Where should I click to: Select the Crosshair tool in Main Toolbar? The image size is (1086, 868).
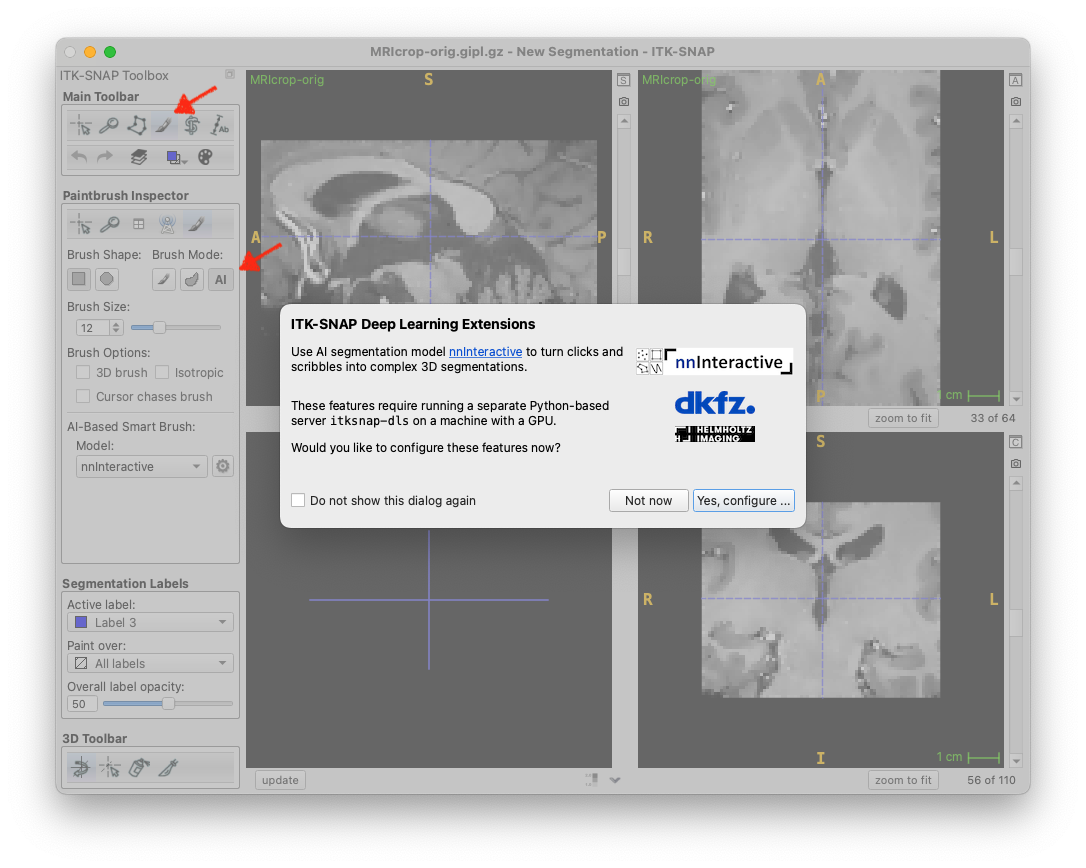point(81,125)
